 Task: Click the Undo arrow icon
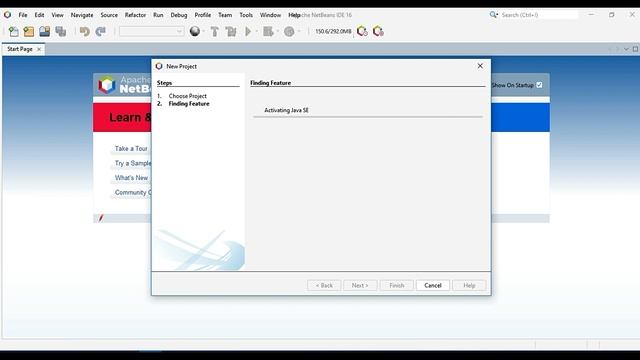(x=84, y=31)
